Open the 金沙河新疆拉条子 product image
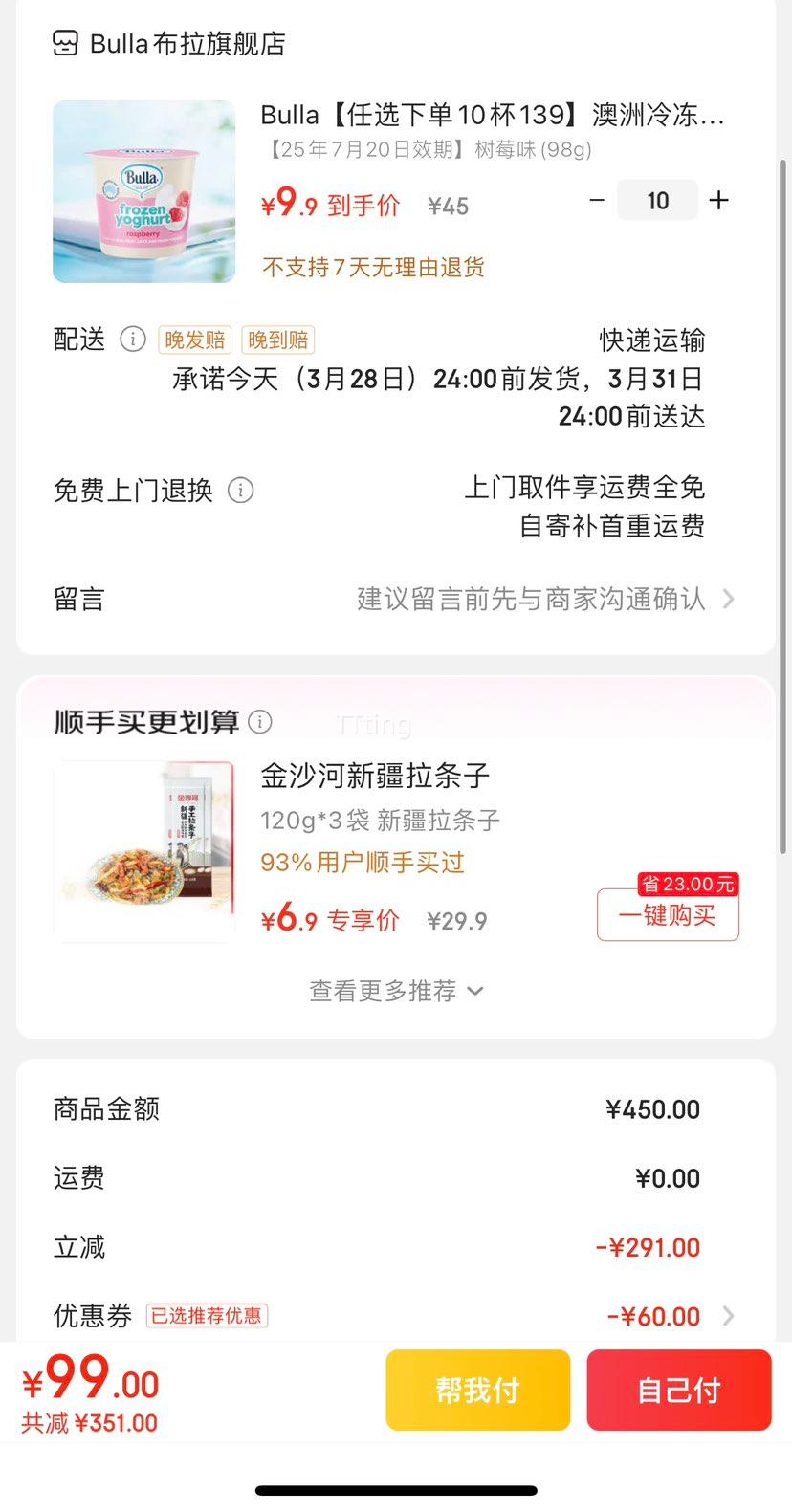792x1512 pixels. click(143, 851)
